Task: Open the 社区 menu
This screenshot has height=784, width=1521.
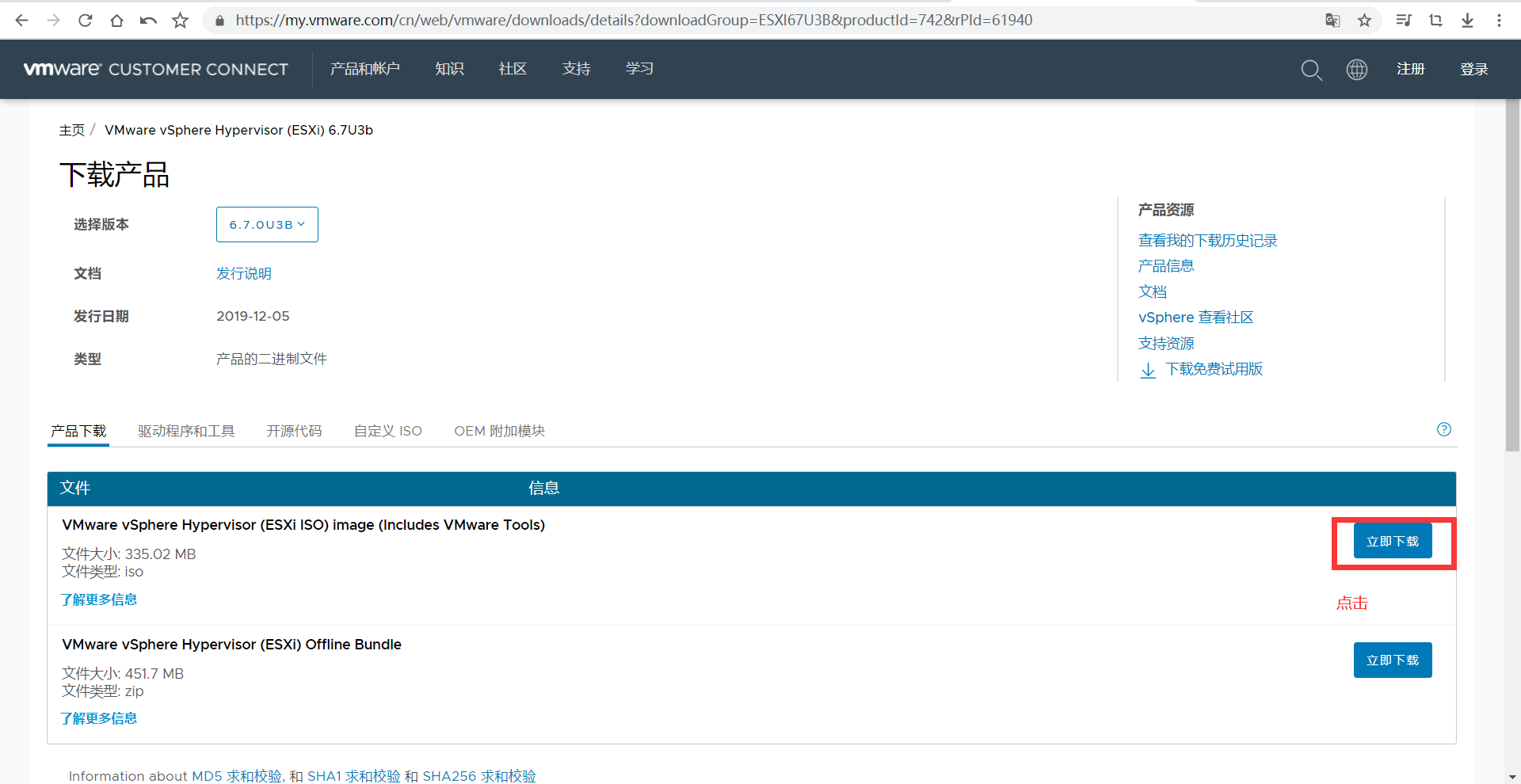Action: click(513, 69)
